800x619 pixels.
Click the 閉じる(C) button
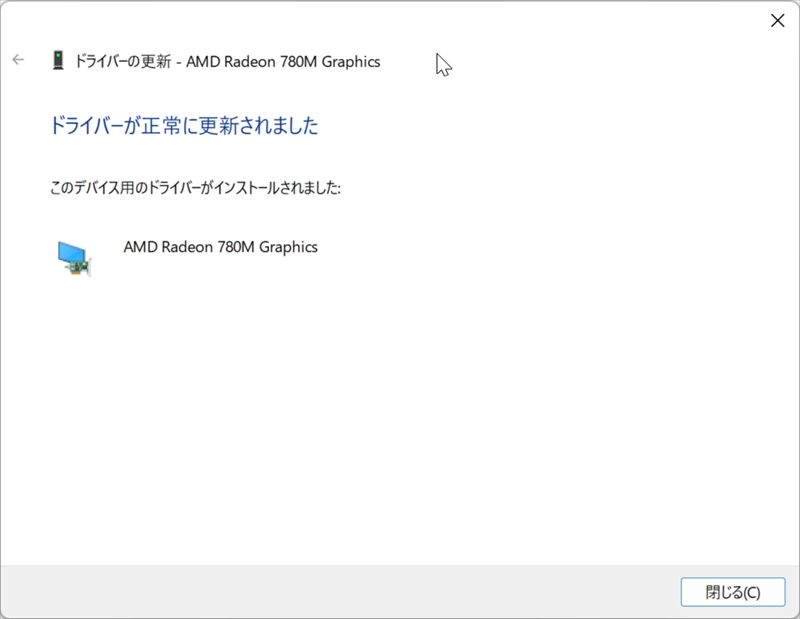pyautogui.click(x=733, y=592)
